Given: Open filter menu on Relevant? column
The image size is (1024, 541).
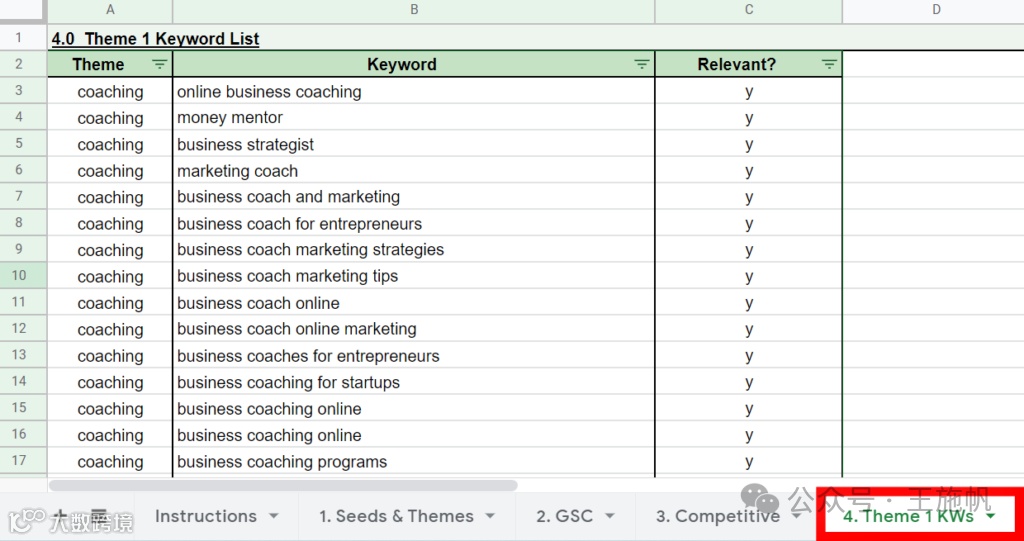Looking at the screenshot, I should pos(829,64).
